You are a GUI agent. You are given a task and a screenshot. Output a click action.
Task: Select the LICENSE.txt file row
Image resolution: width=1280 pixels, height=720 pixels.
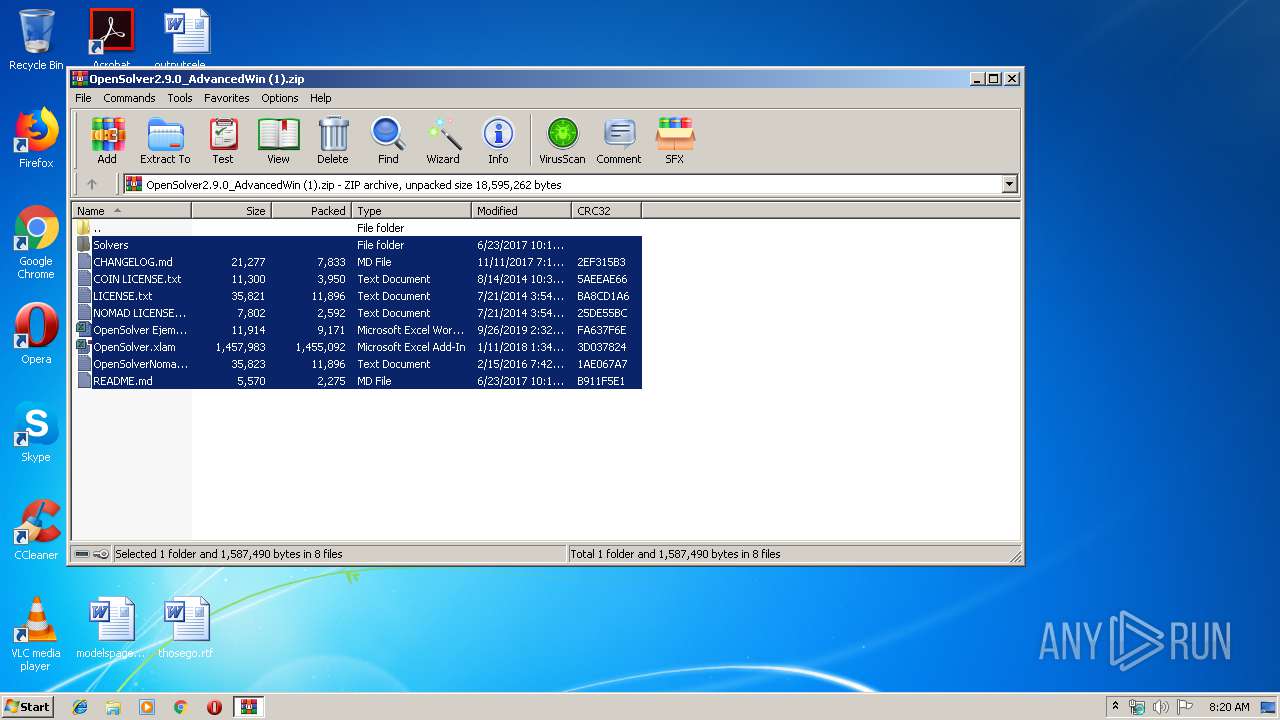[x=358, y=296]
